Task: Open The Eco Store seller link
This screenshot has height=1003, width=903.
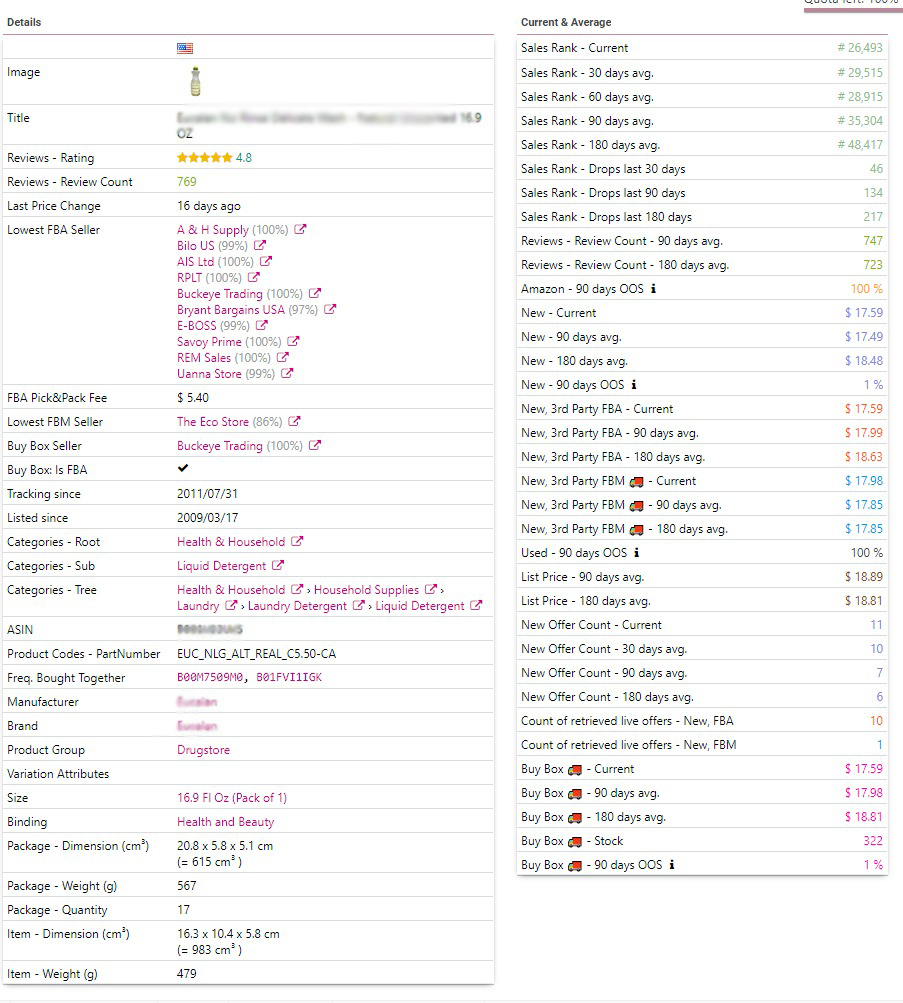Action: [x=213, y=422]
